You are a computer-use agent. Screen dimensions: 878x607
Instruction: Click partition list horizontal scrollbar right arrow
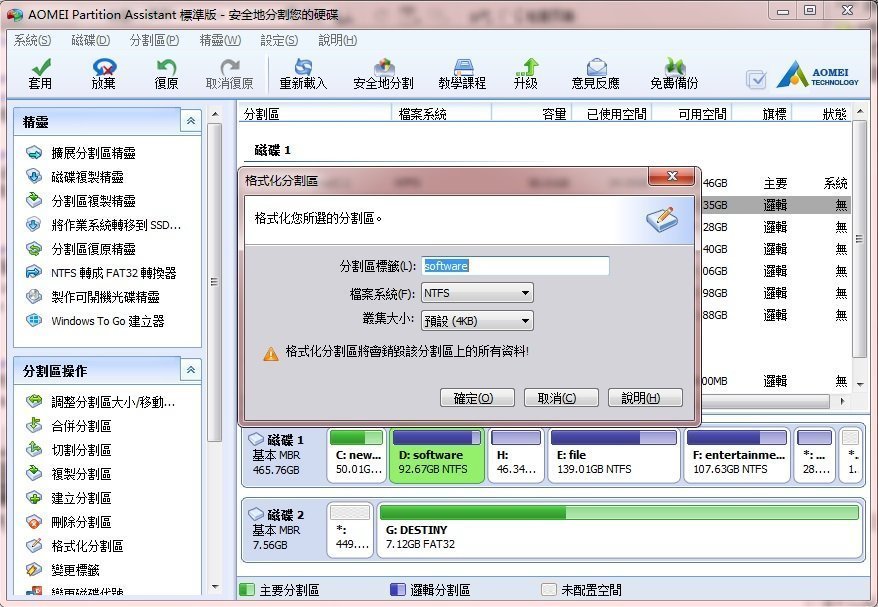(842, 401)
